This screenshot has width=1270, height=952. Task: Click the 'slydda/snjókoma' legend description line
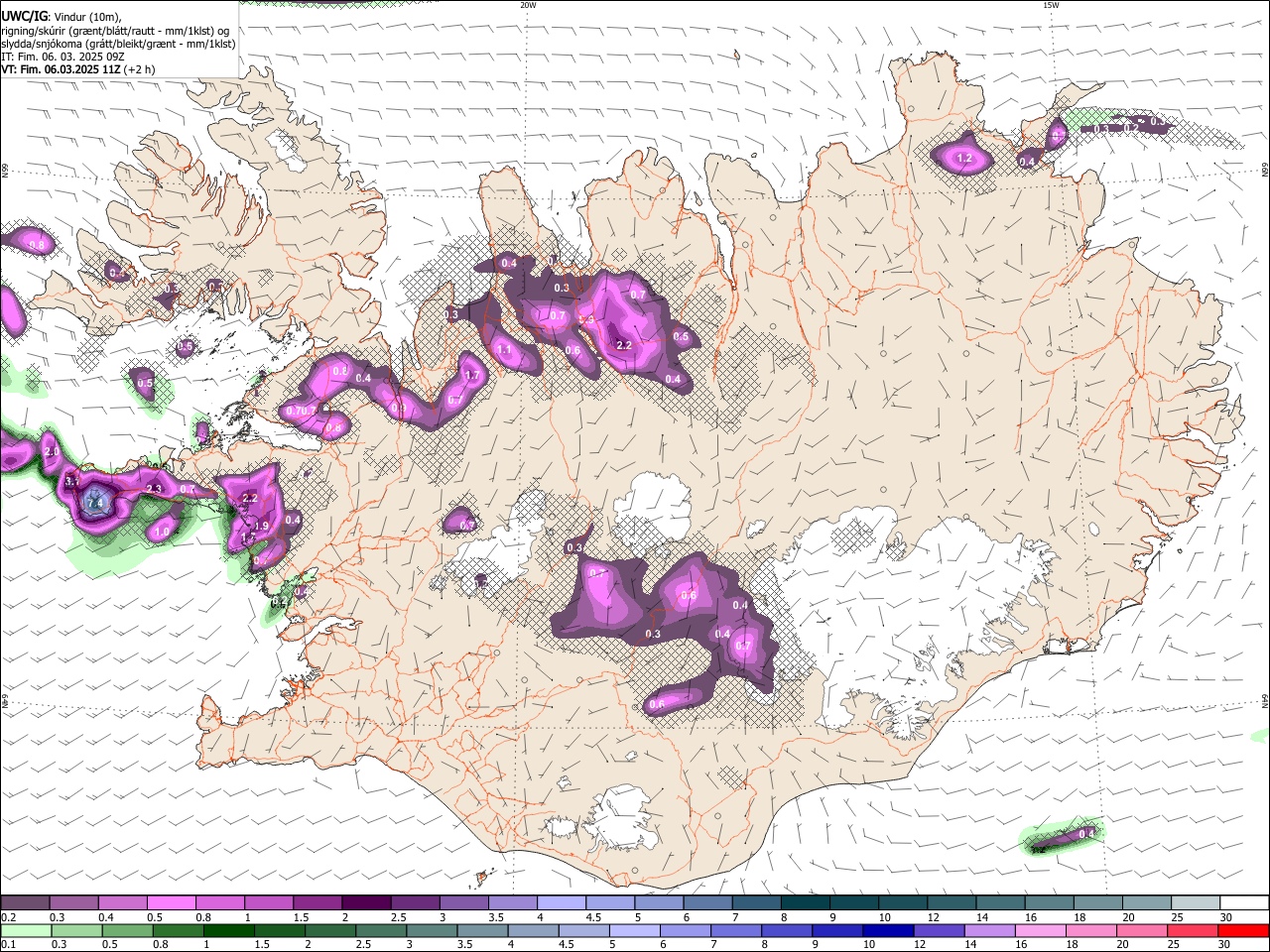click(x=118, y=44)
